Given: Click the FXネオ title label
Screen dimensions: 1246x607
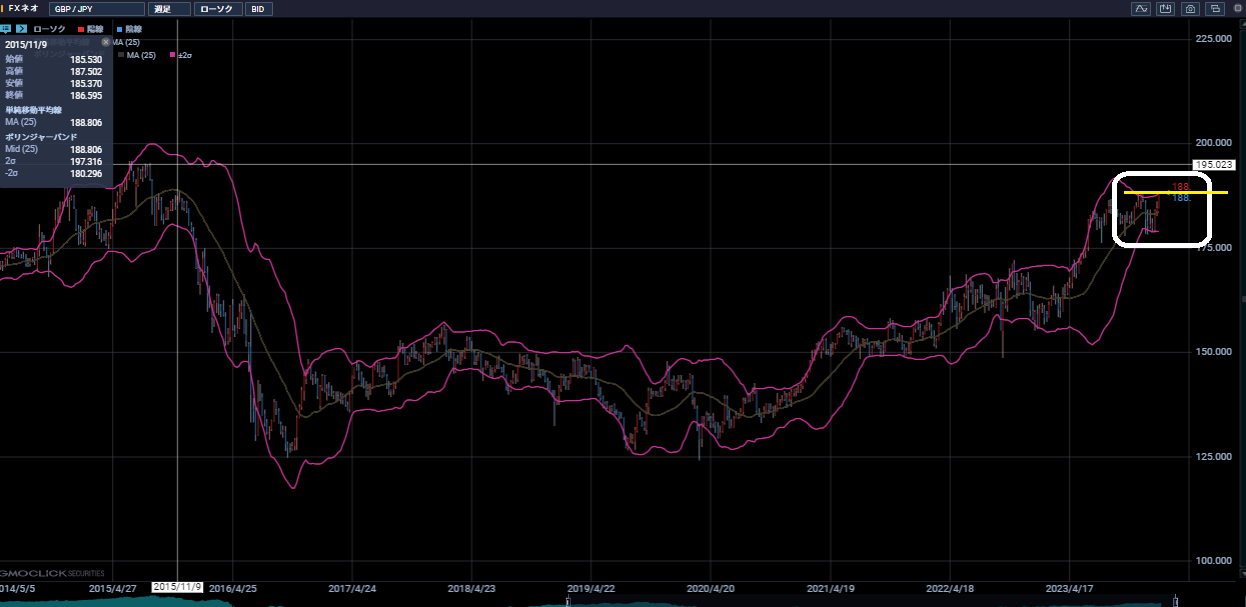Looking at the screenshot, I should click(x=23, y=9).
